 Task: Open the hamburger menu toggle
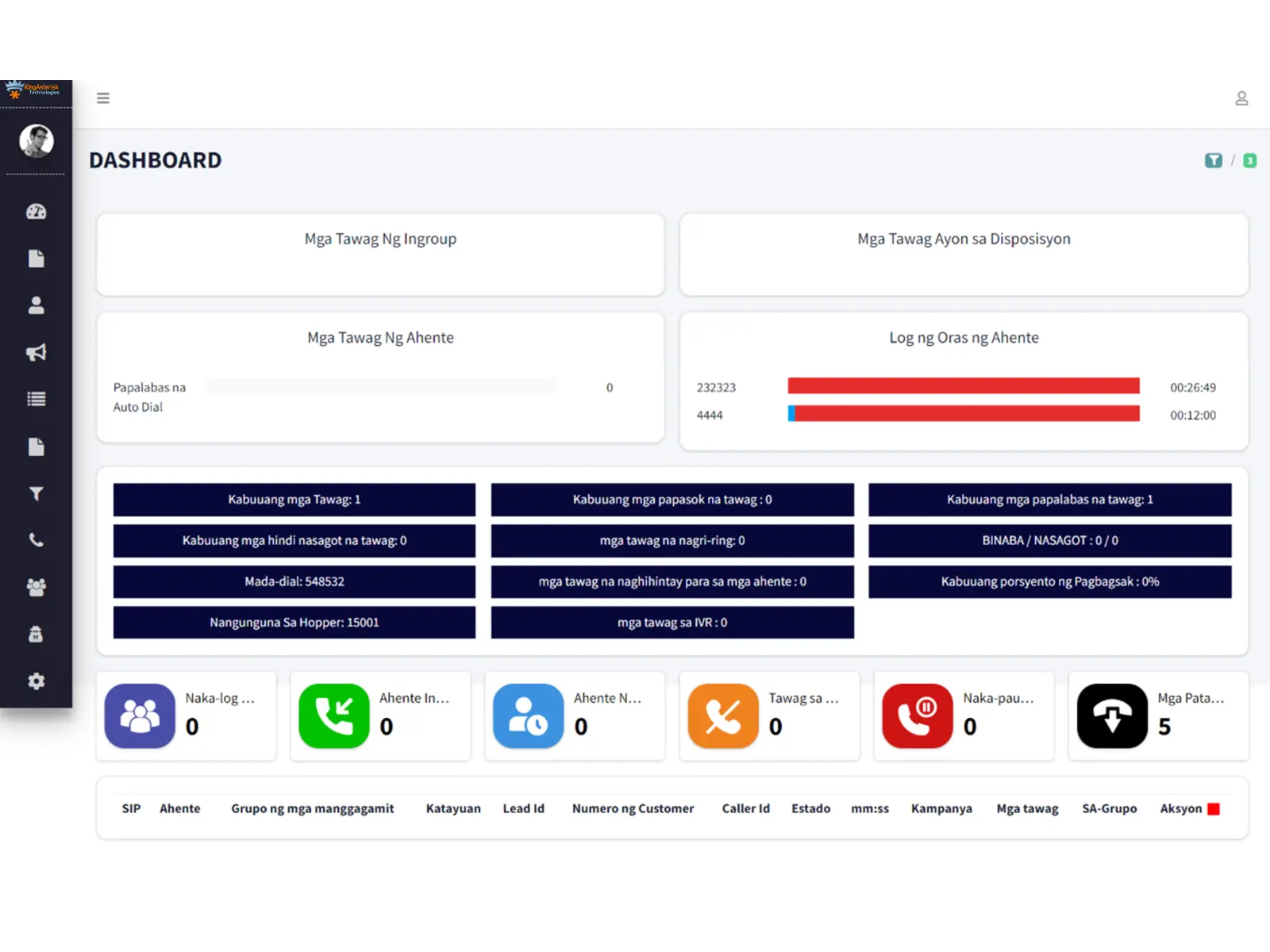point(103,98)
